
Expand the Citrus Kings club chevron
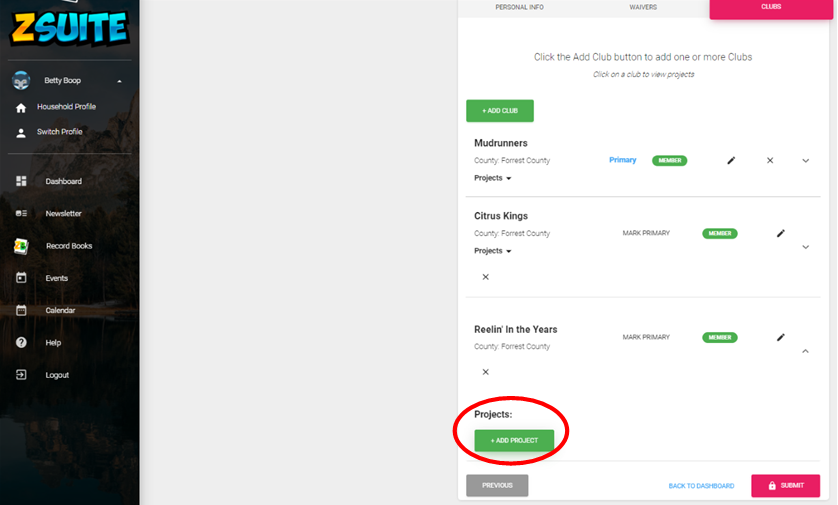pyautogui.click(x=805, y=247)
